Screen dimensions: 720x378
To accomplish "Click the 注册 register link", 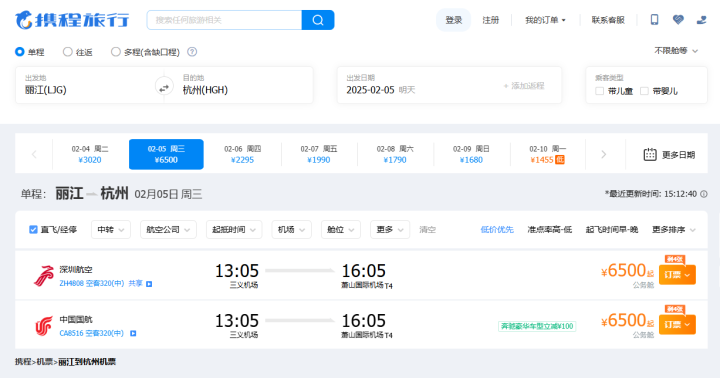I will click(x=490, y=20).
